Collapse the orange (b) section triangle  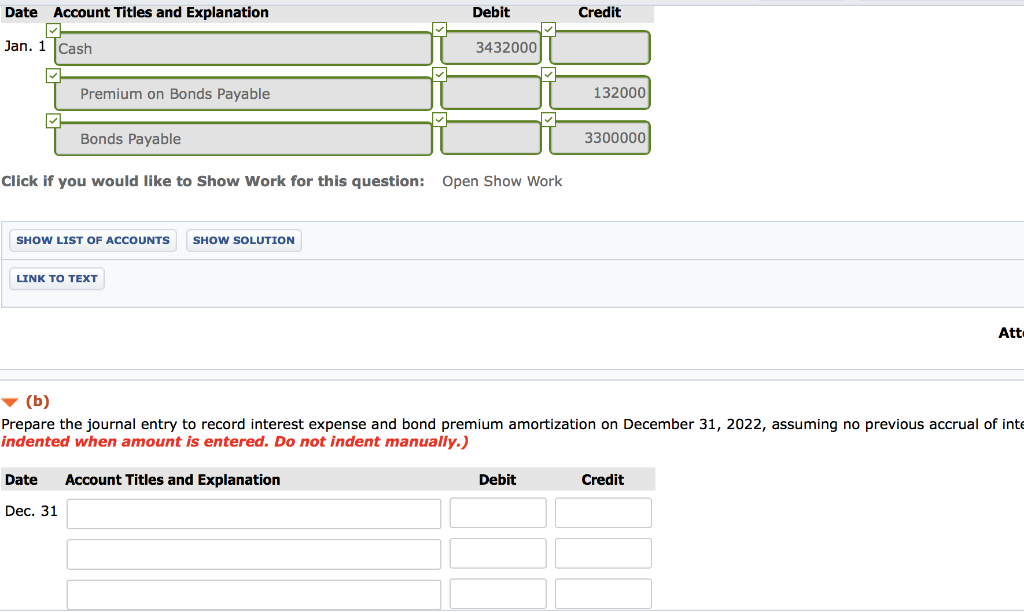coord(13,402)
